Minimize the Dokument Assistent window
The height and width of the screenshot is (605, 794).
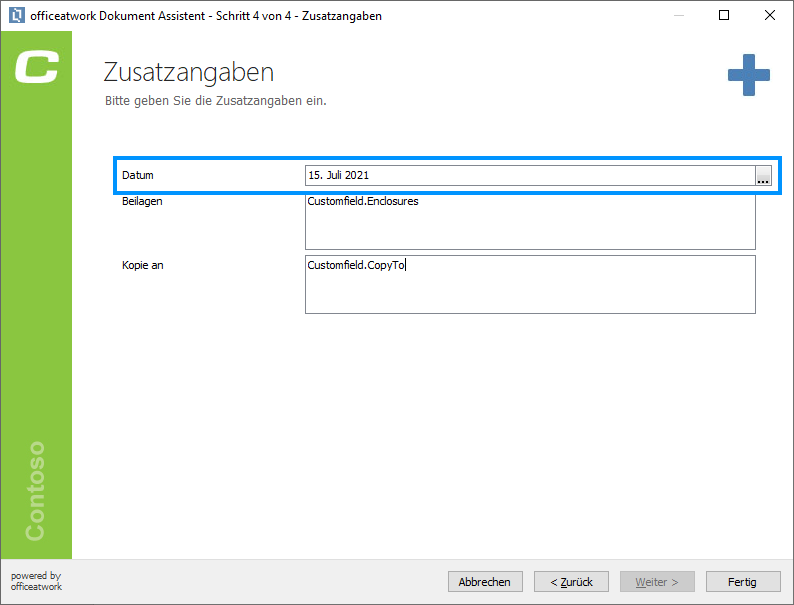coord(679,15)
